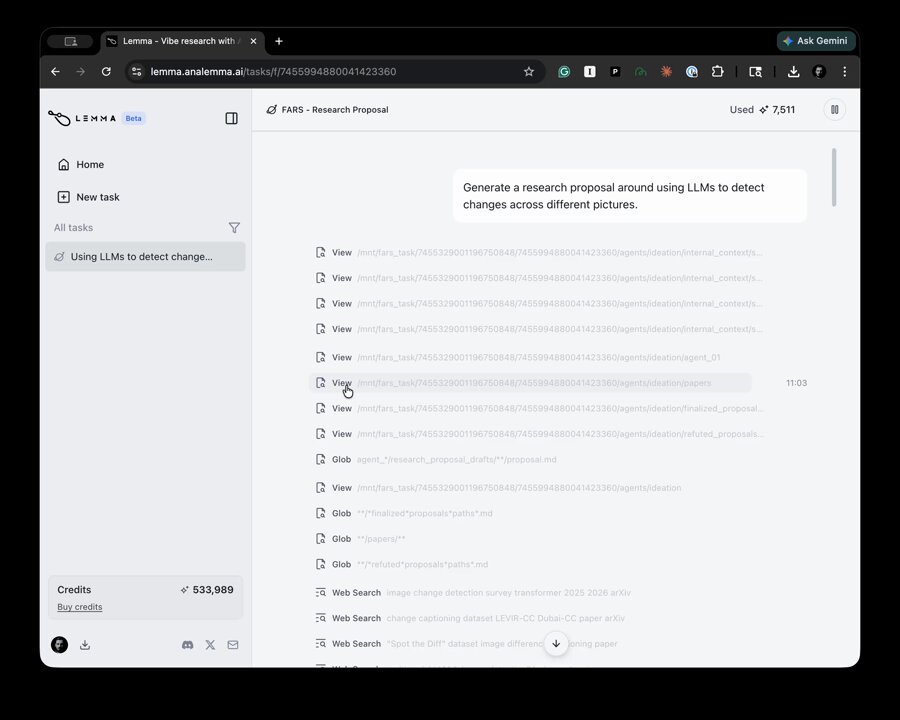Viewport: 900px width, 720px height.
Task: Click the download icon beside the avatar
Action: 85,645
